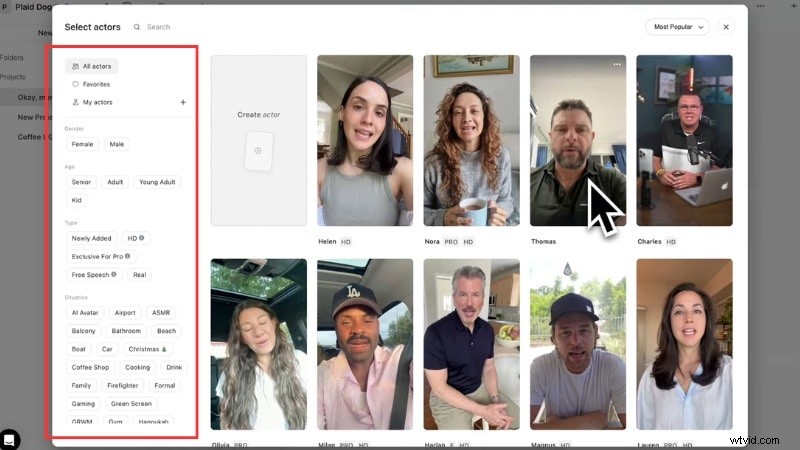The image size is (800, 450).
Task: Toggle the Female gender filter
Action: (x=82, y=144)
